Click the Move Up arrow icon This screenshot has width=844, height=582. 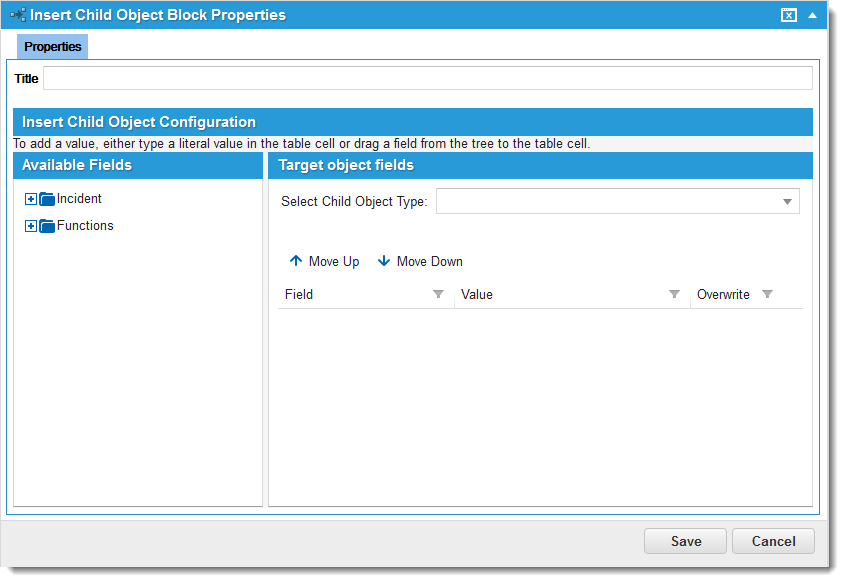(295, 260)
